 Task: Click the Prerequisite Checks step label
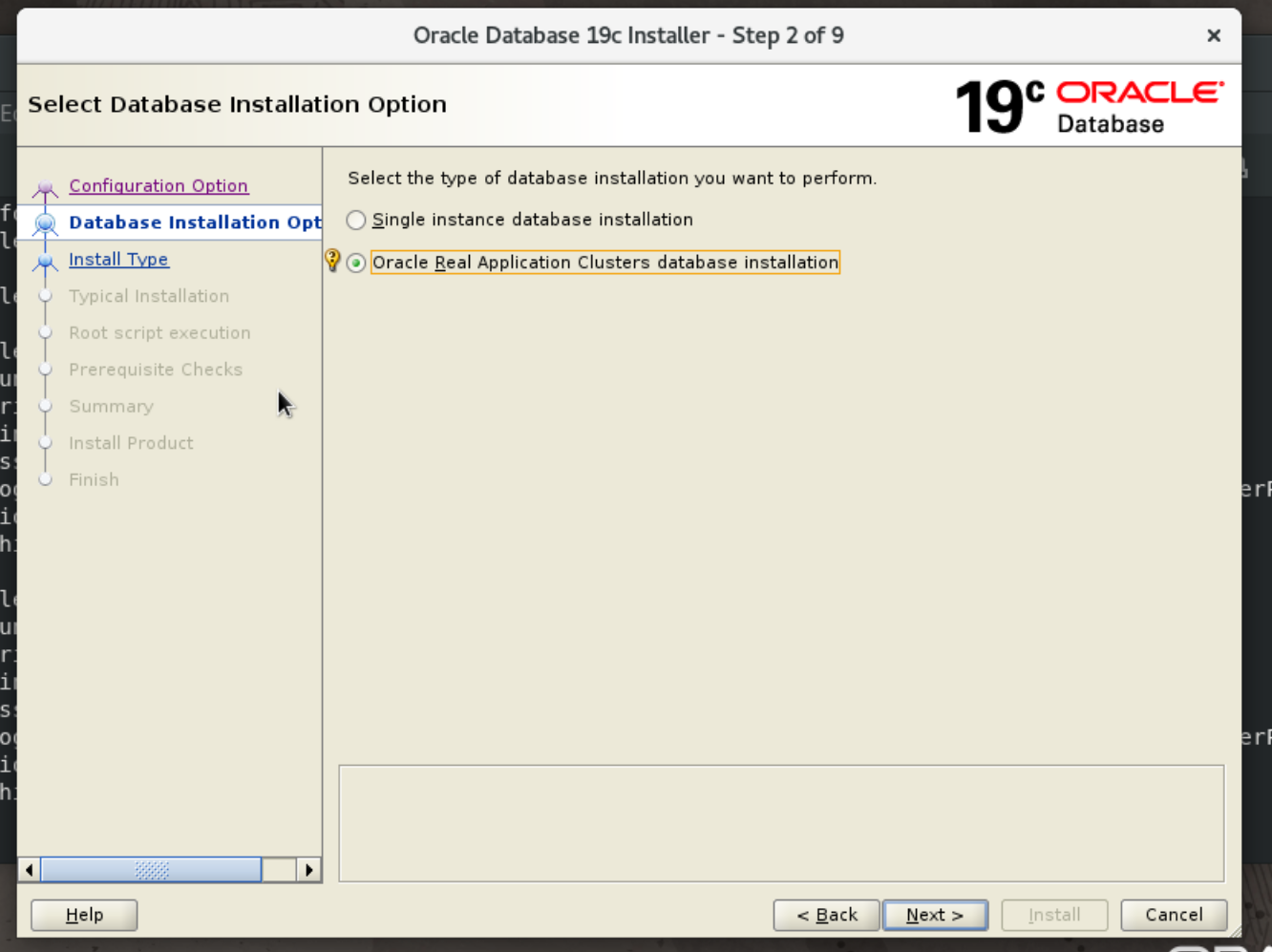click(156, 370)
